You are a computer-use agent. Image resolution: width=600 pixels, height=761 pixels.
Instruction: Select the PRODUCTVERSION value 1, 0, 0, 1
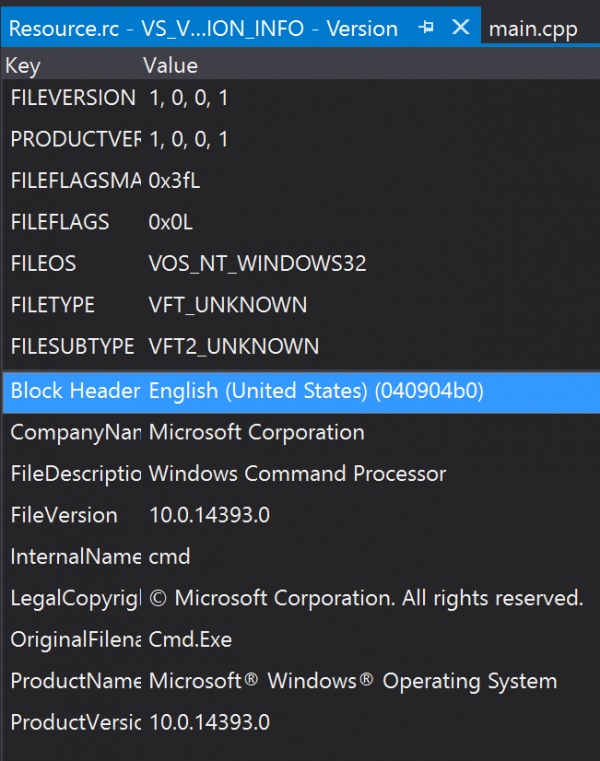coord(188,140)
